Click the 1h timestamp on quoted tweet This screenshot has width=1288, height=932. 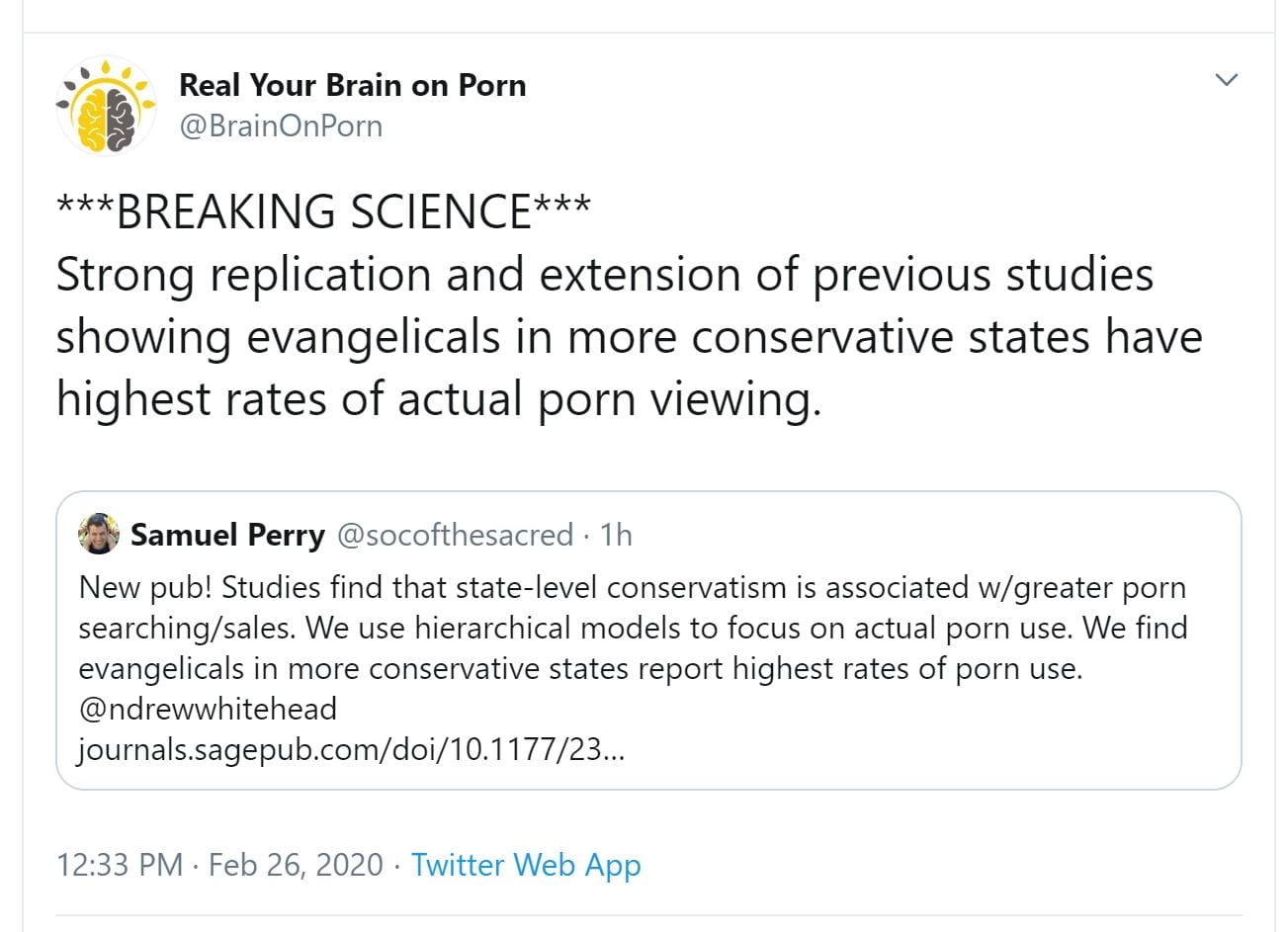click(616, 535)
